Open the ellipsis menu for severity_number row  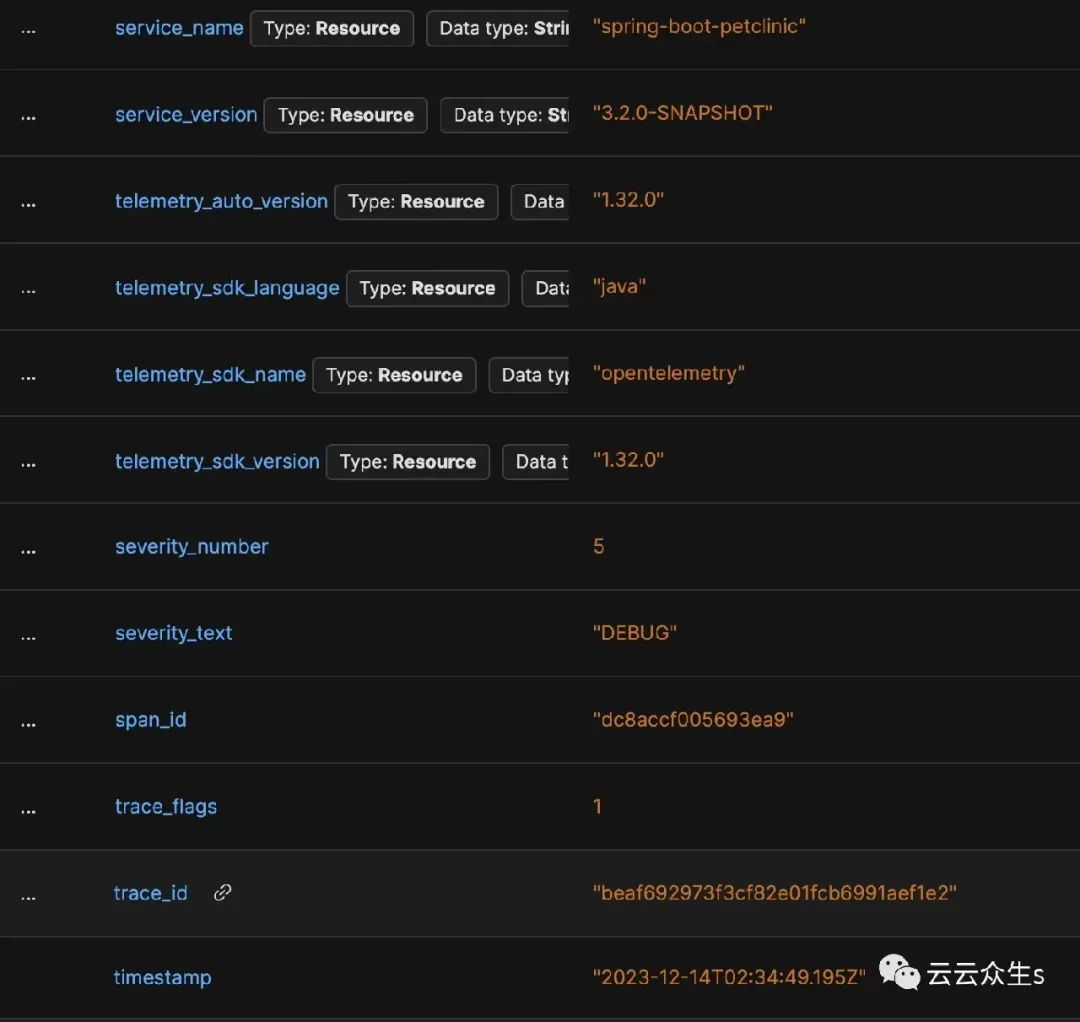tap(28, 549)
